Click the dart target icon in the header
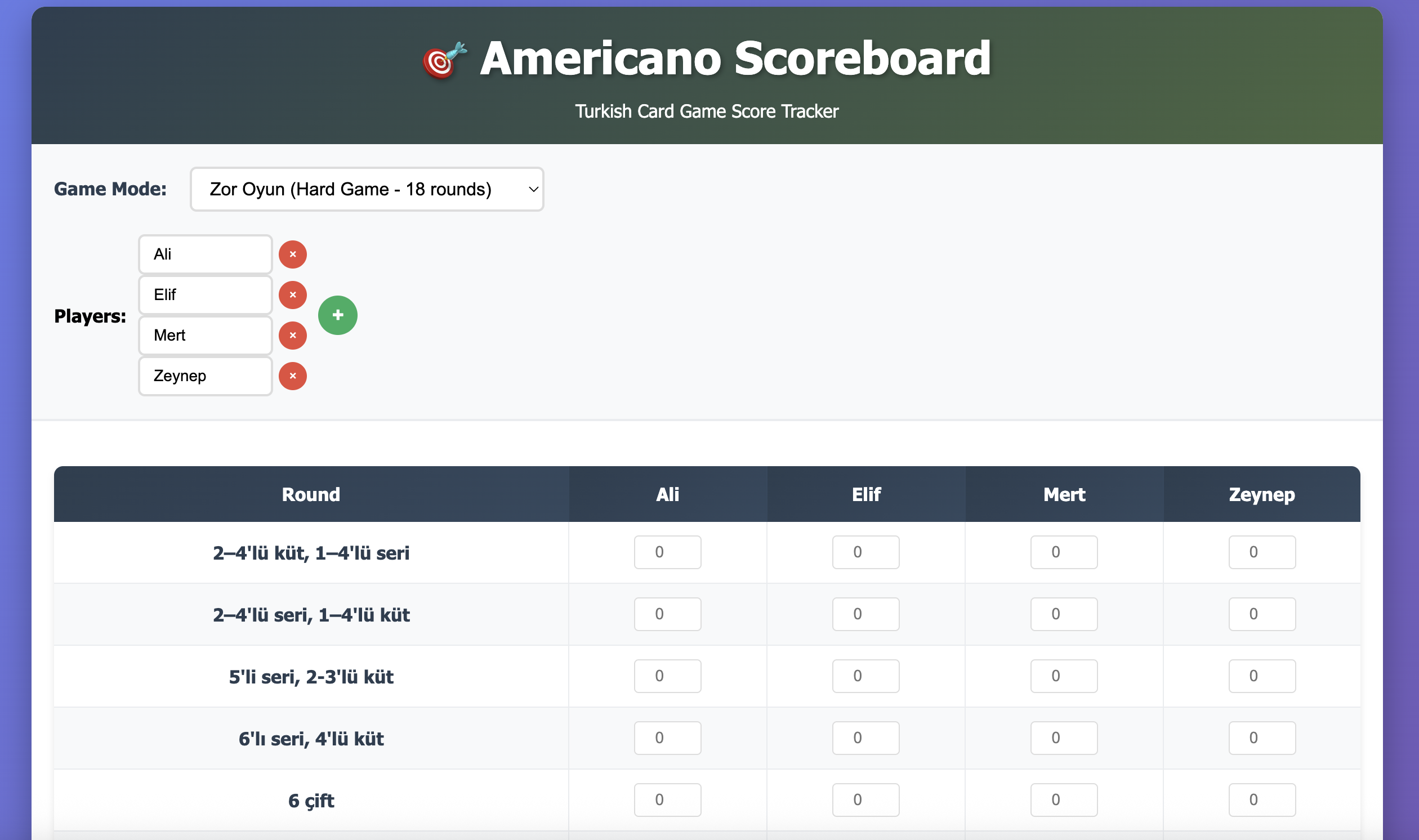 (443, 59)
